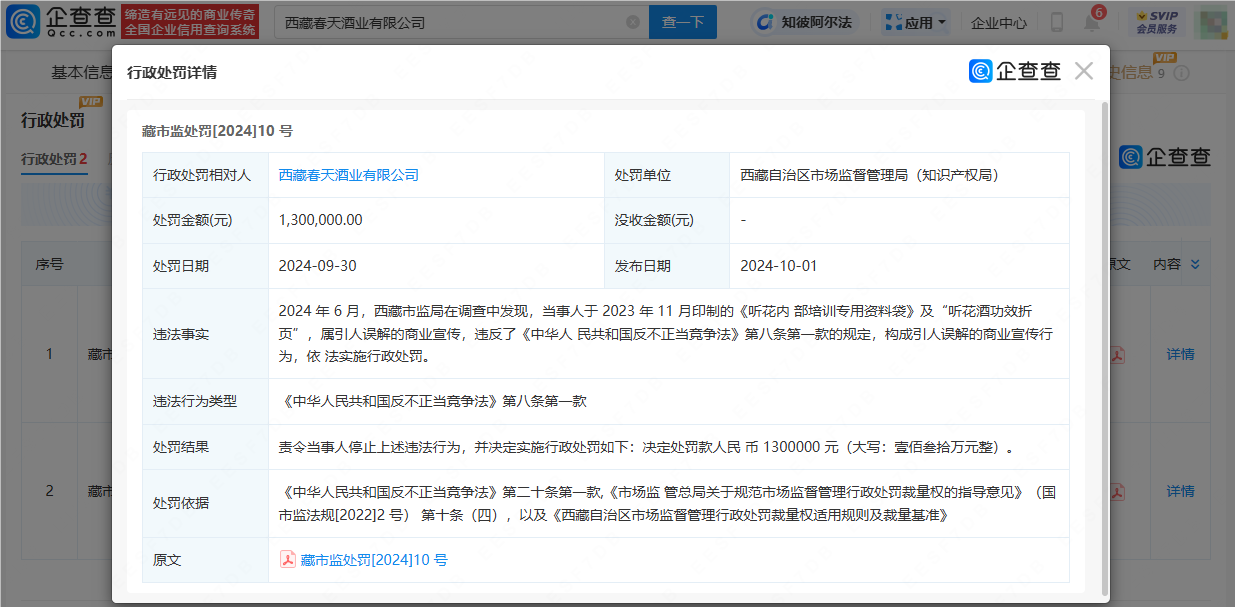Open 企业中心 in the header
Viewport: 1235px width, 607px height.
[998, 22]
